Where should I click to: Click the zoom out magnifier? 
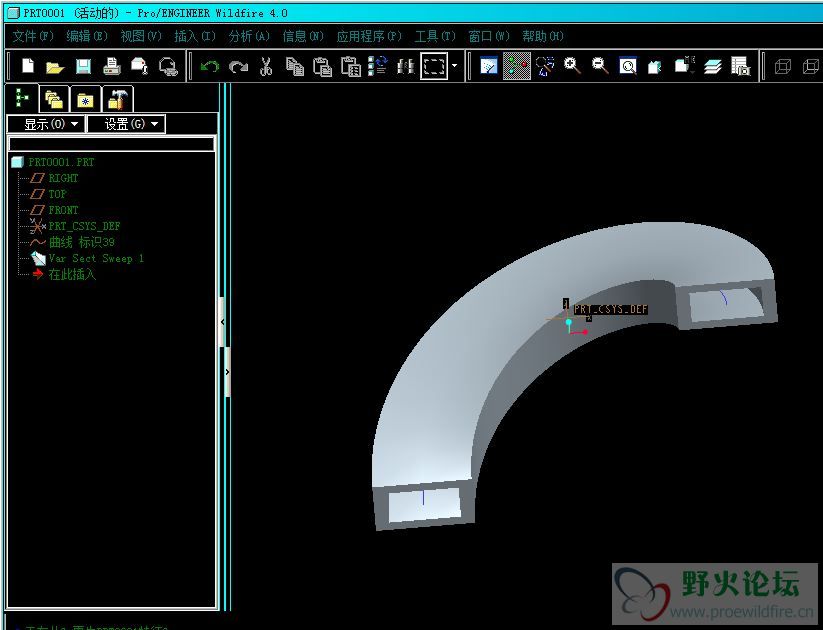[x=600, y=67]
